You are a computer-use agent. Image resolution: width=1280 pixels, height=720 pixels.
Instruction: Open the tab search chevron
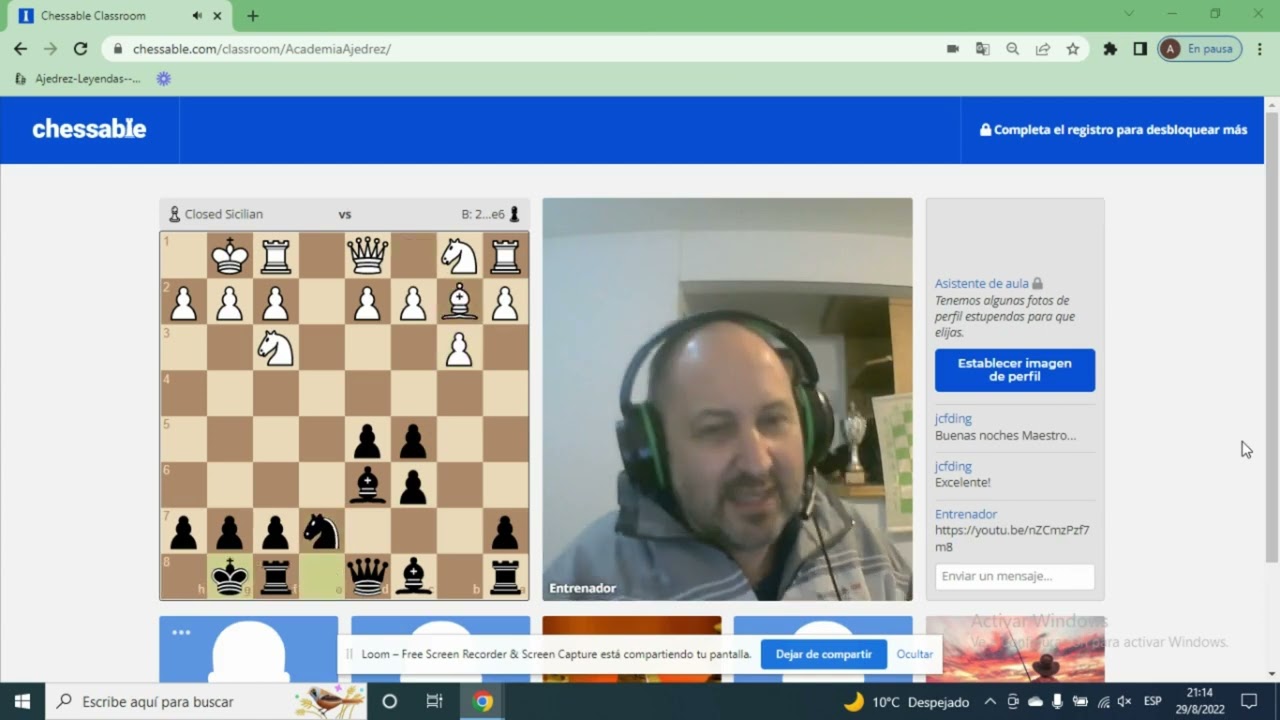tap(1129, 14)
